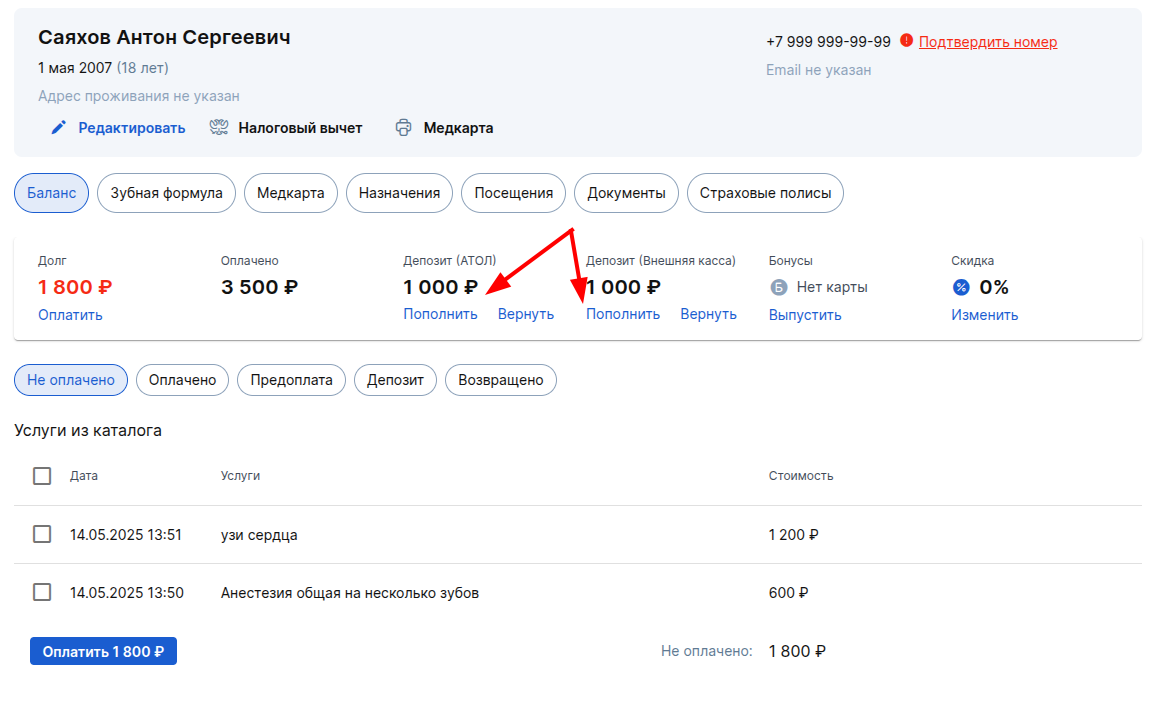Open the Посещения tab
The image size is (1156, 715).
[x=513, y=193]
